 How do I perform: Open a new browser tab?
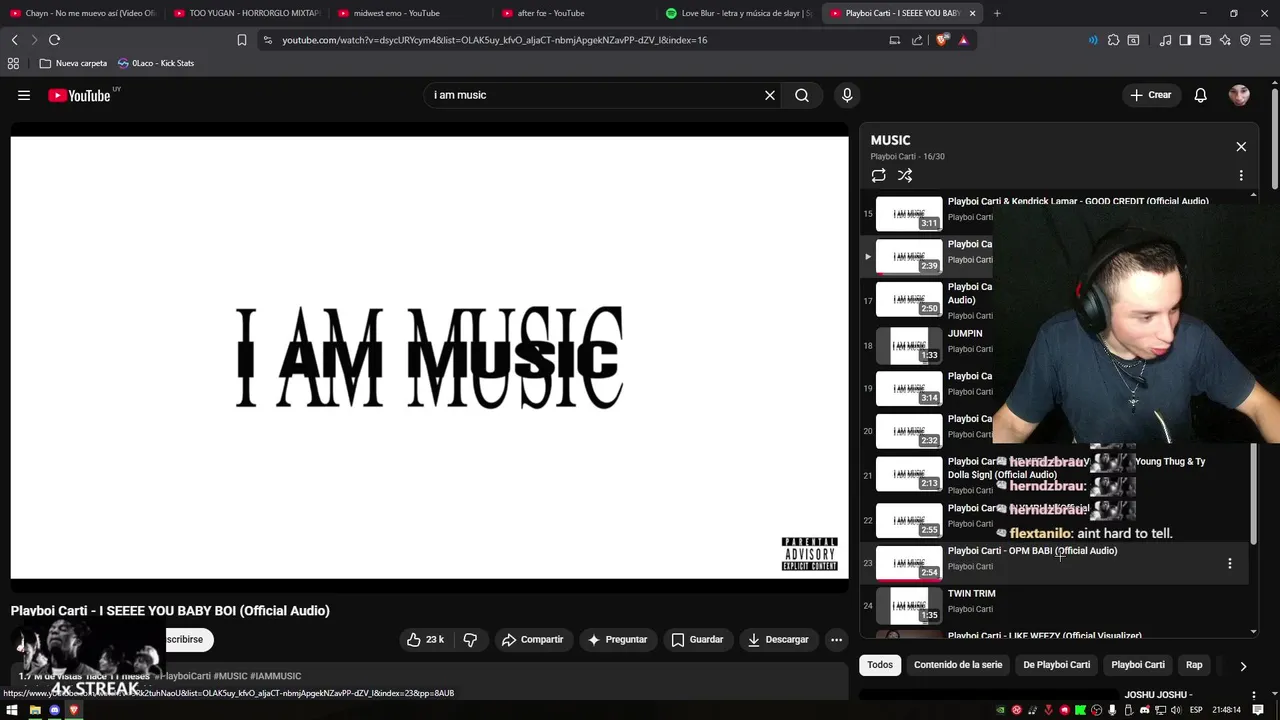click(x=997, y=13)
